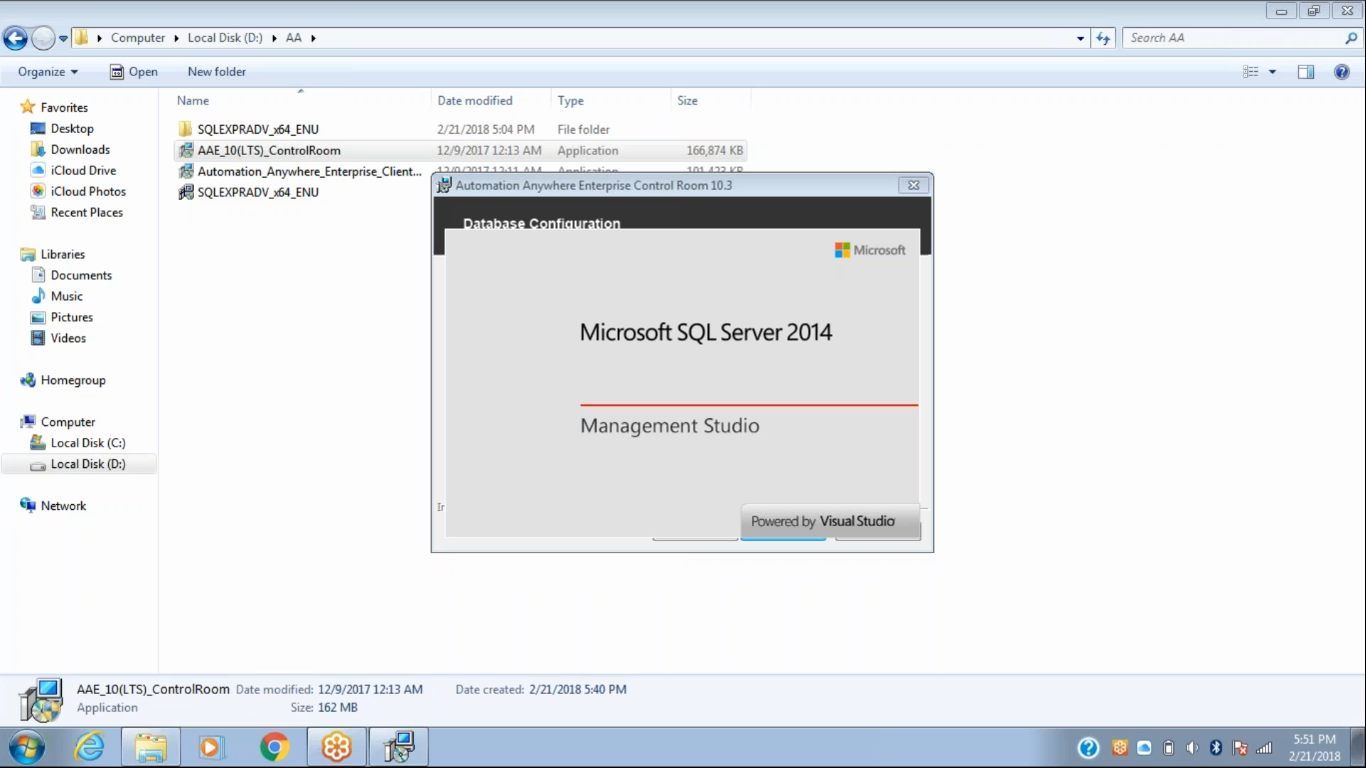The image size is (1366, 768).
Task: Open the Videos library
Action: point(68,338)
